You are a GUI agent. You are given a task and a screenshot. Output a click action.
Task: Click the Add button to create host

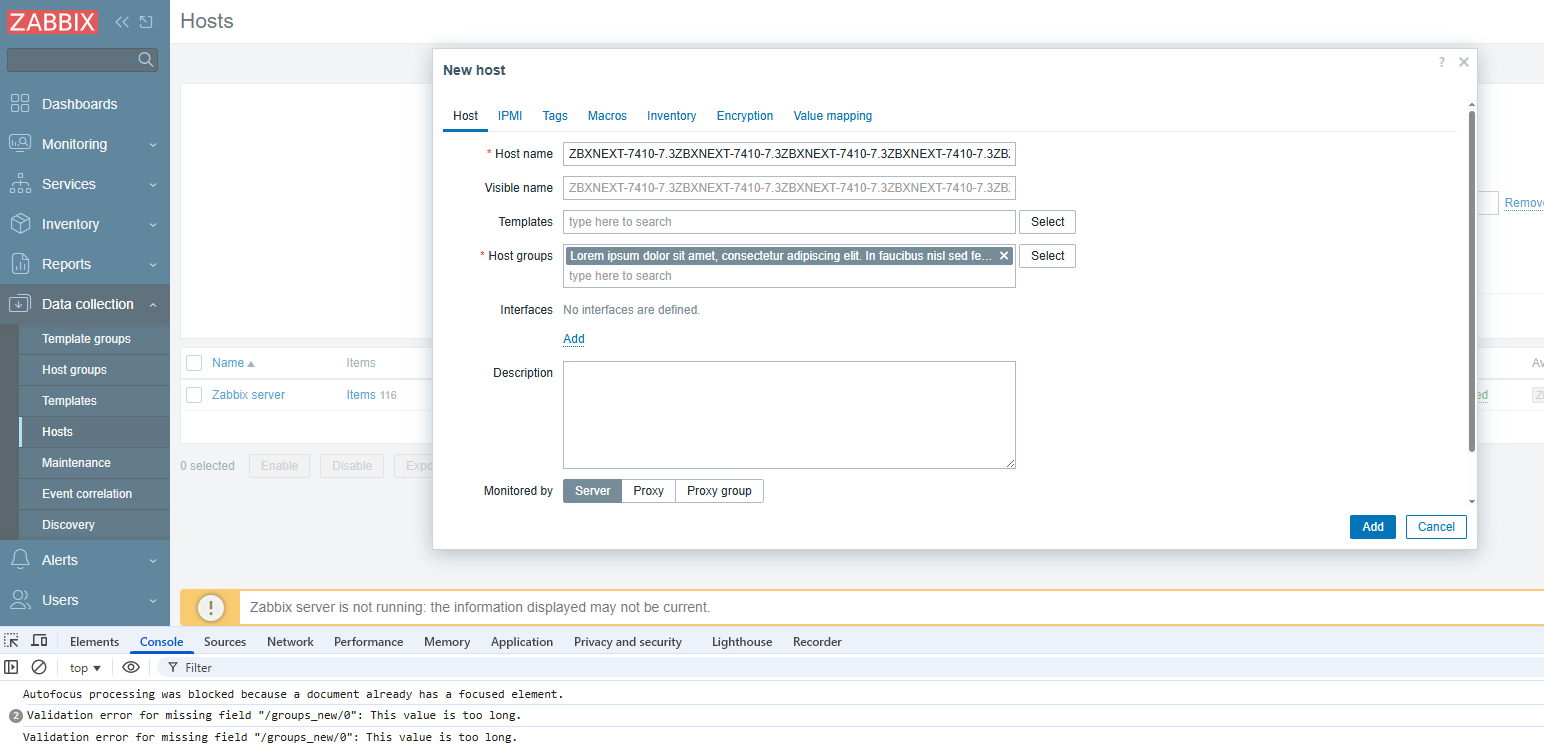point(1372,527)
